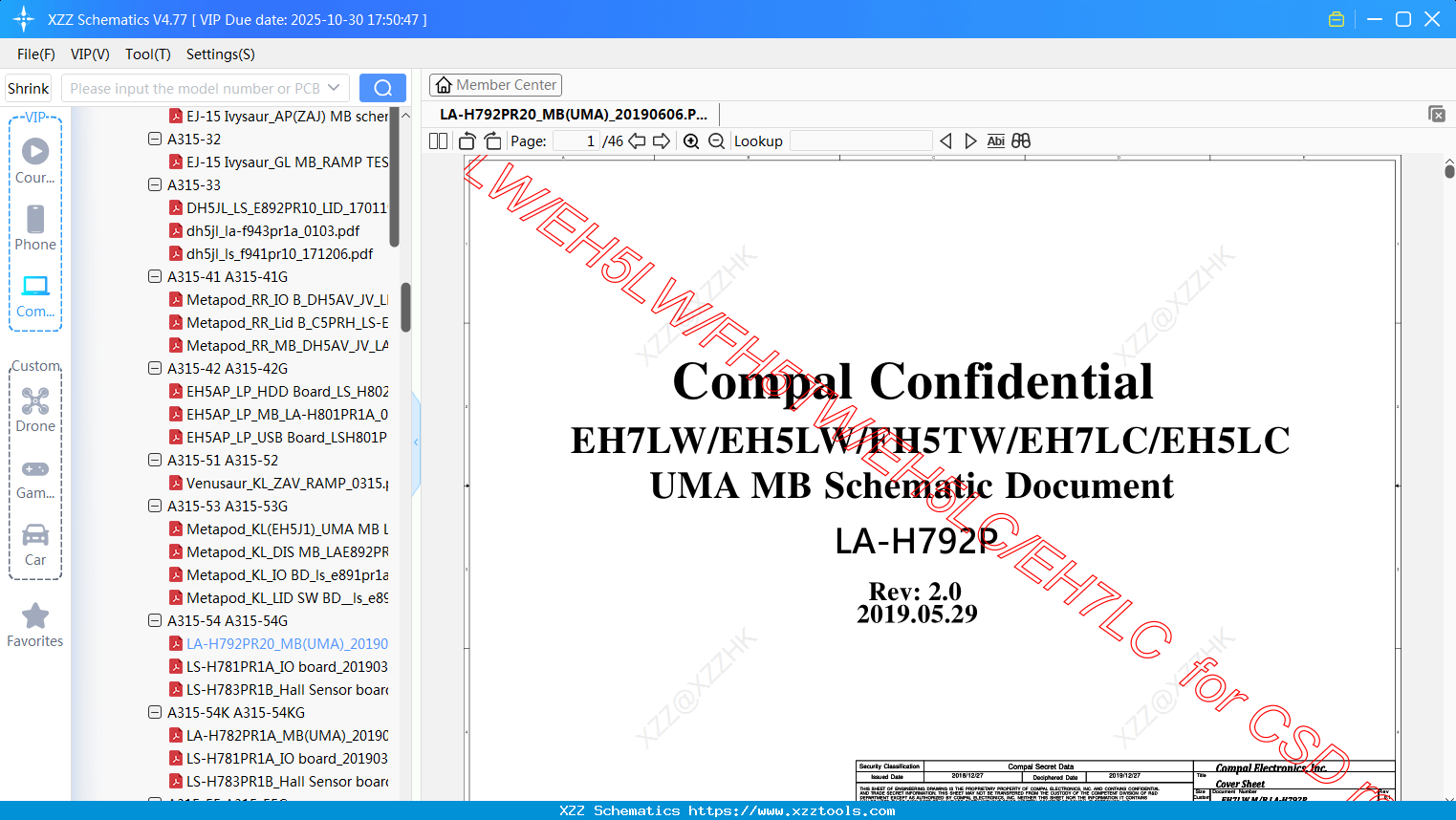This screenshot has width=1456, height=820.
Task: Collapse the A315-33 tree node
Action: pyautogui.click(x=155, y=184)
